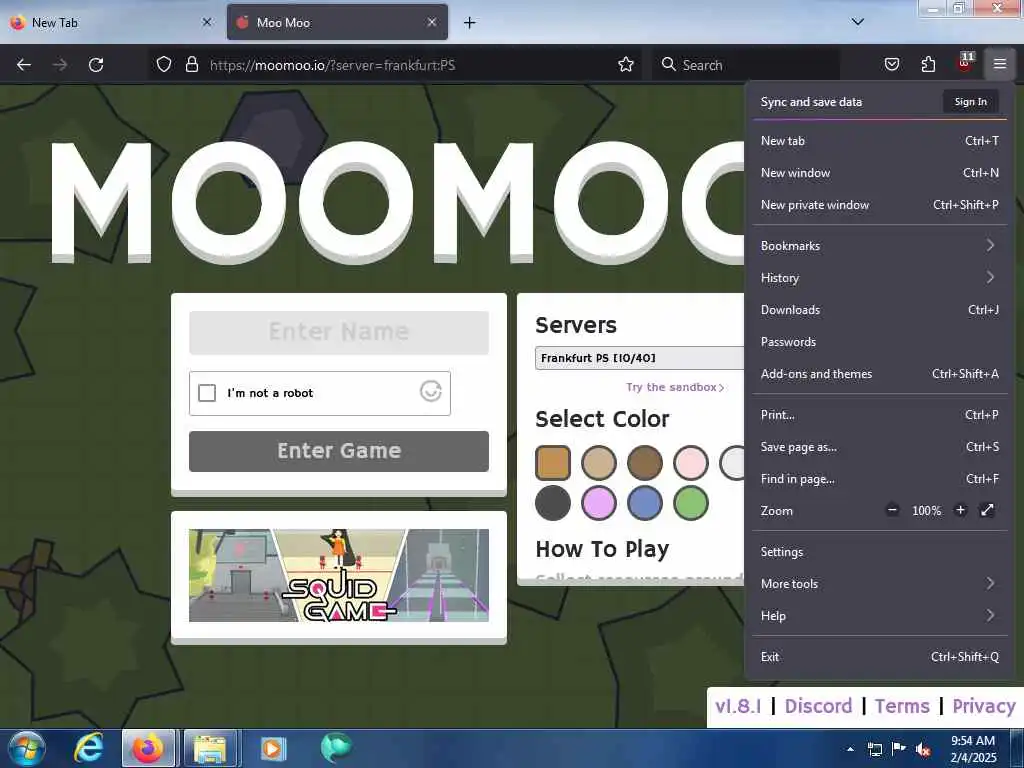Launch Internet Explorer from the taskbar
The image size is (1024, 768).
[x=88, y=748]
